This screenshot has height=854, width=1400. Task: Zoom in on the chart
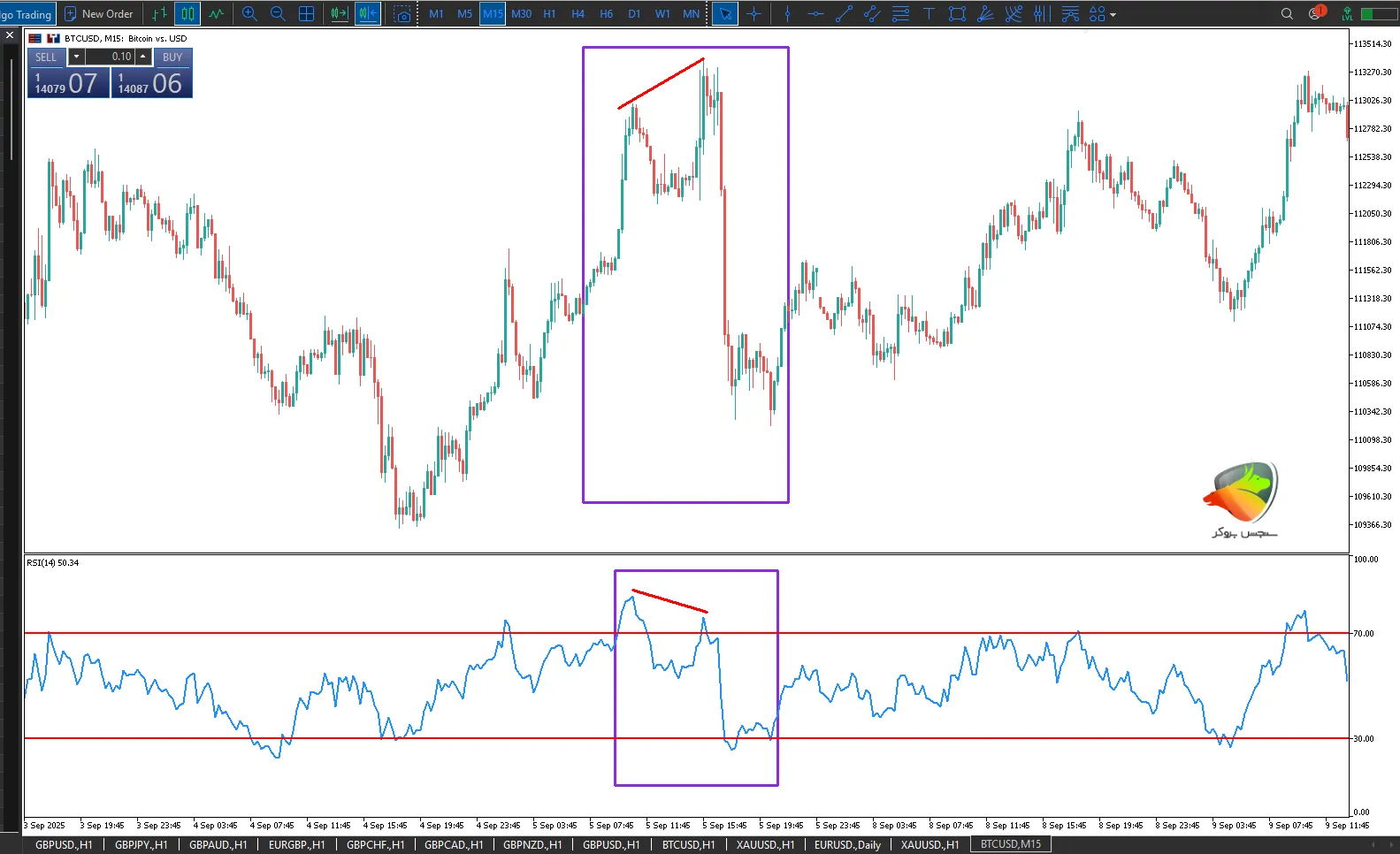tap(249, 14)
